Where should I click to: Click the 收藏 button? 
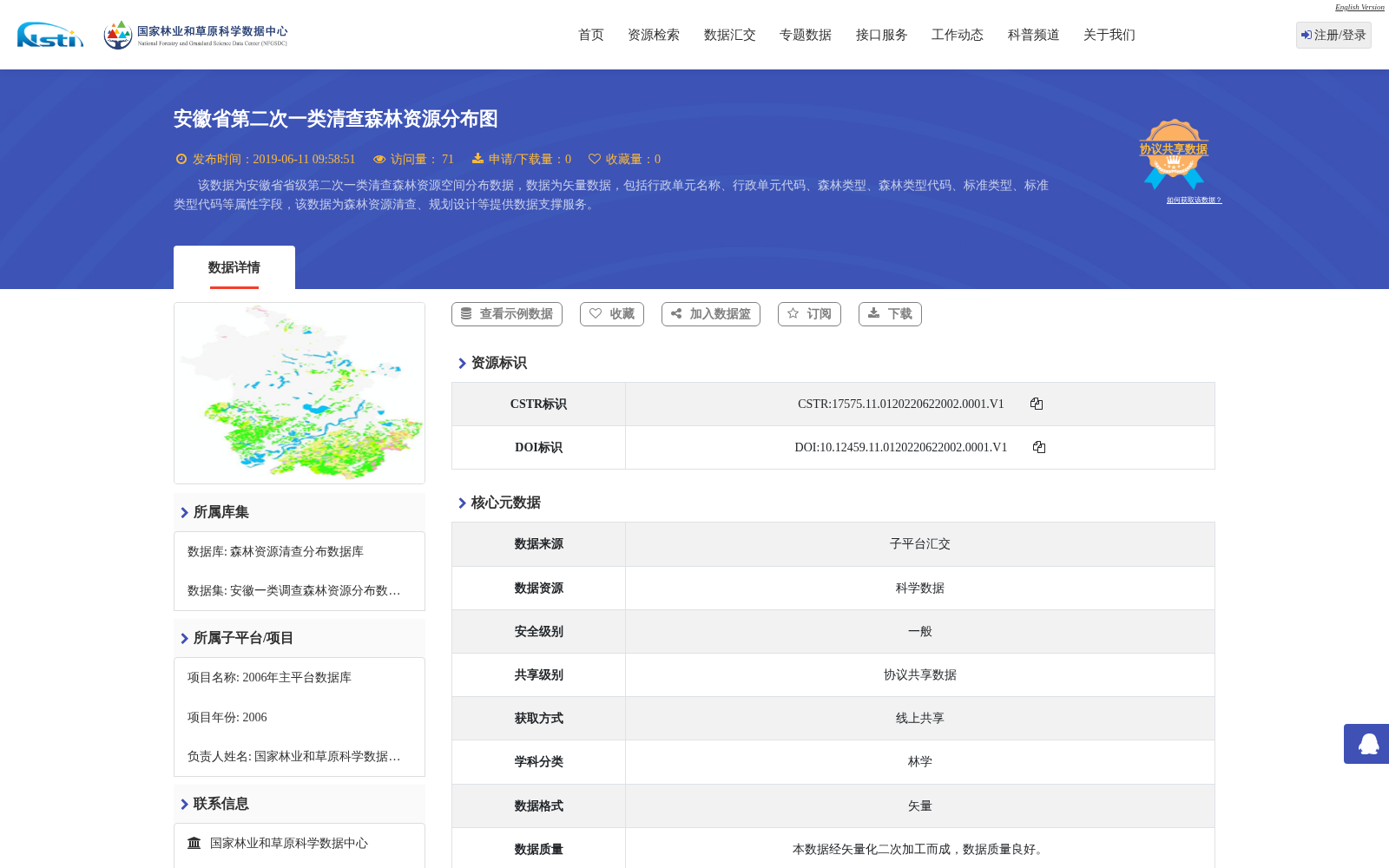coord(612,314)
